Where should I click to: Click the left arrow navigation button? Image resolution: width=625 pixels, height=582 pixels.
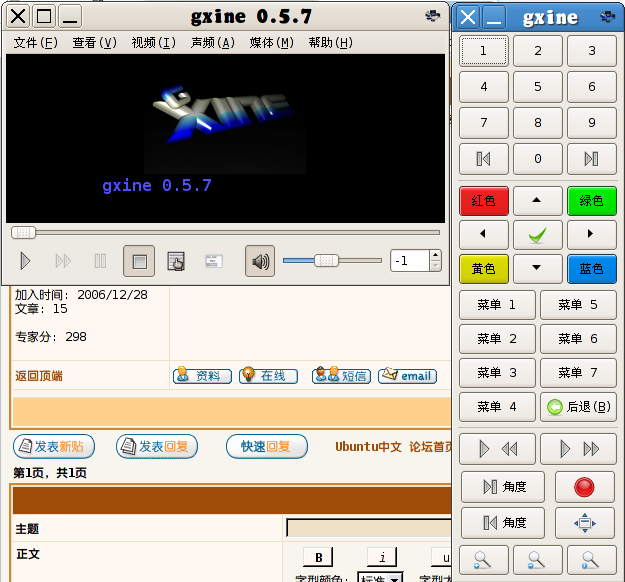point(484,234)
